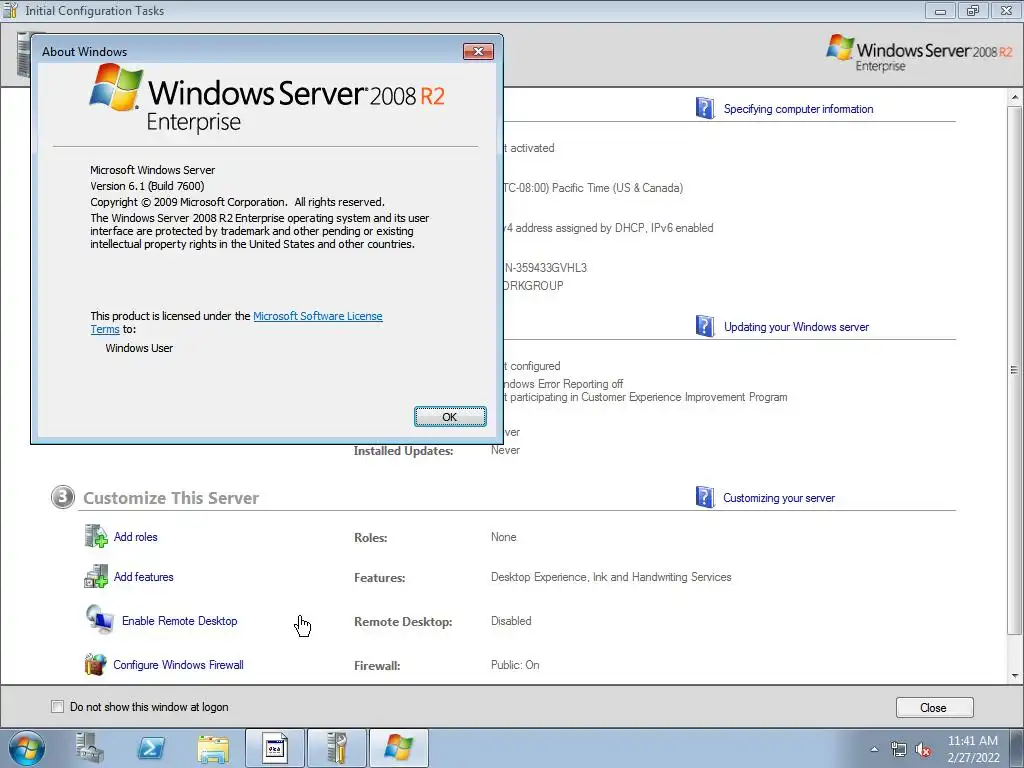
Task: Click the Enable Remote Desktop monitor icon
Action: click(100, 619)
